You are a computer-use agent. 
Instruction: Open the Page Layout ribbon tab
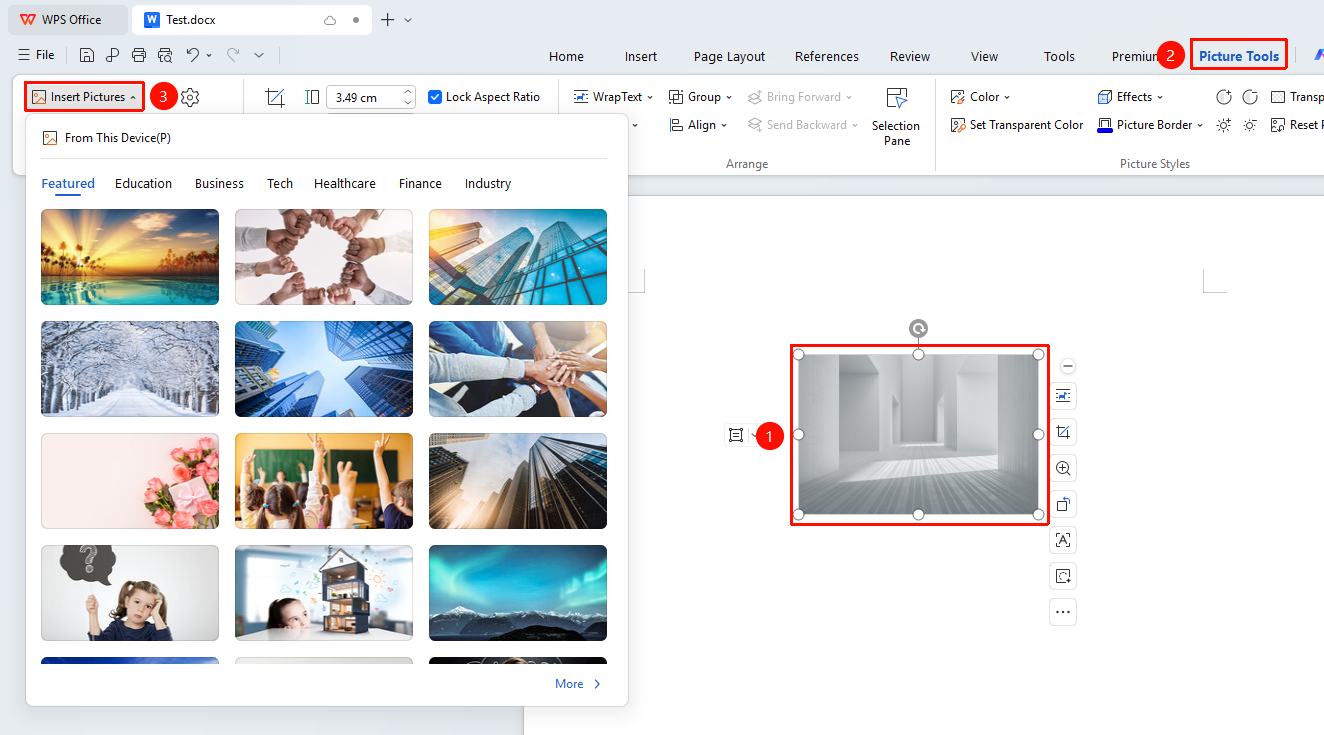coord(729,56)
